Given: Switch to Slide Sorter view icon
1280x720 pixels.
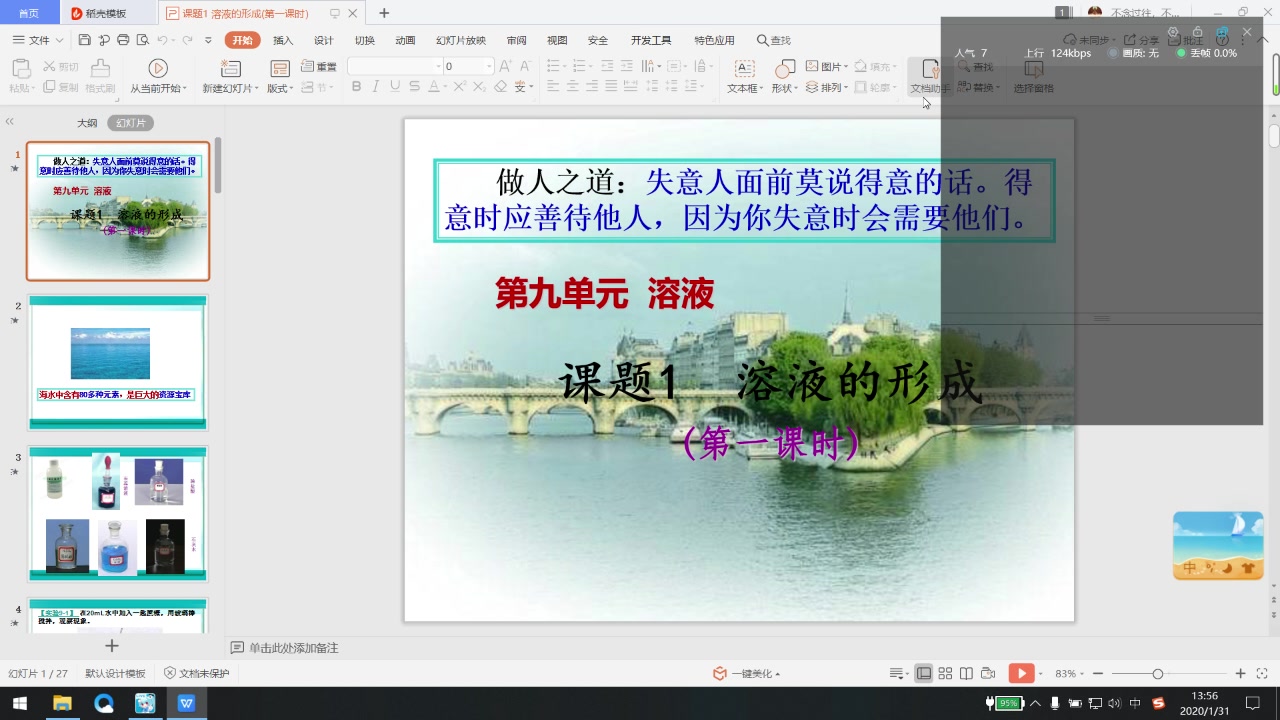Looking at the screenshot, I should [945, 673].
